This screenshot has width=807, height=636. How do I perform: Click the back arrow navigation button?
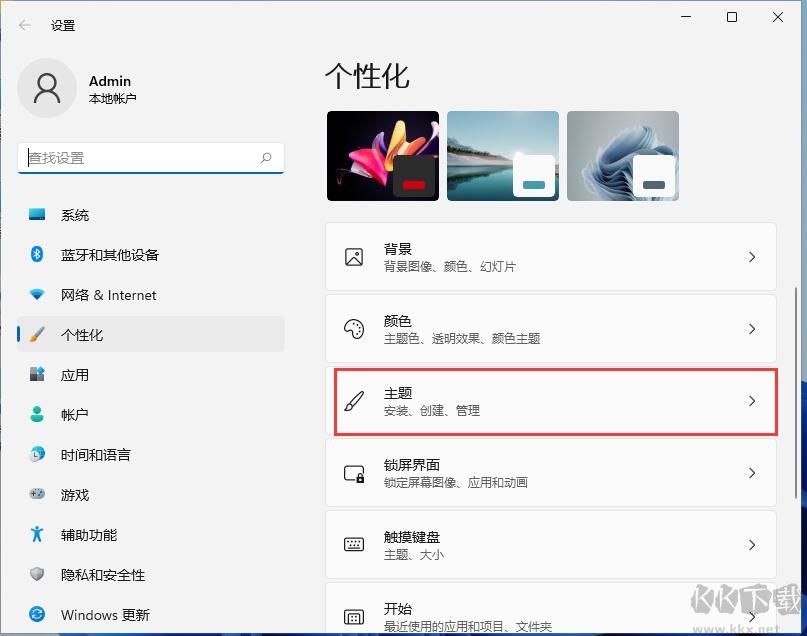24,25
